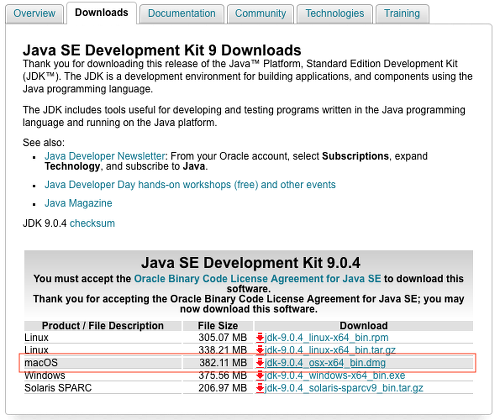500x420 pixels.
Task: Open the Overview tab
Action: tap(34, 14)
